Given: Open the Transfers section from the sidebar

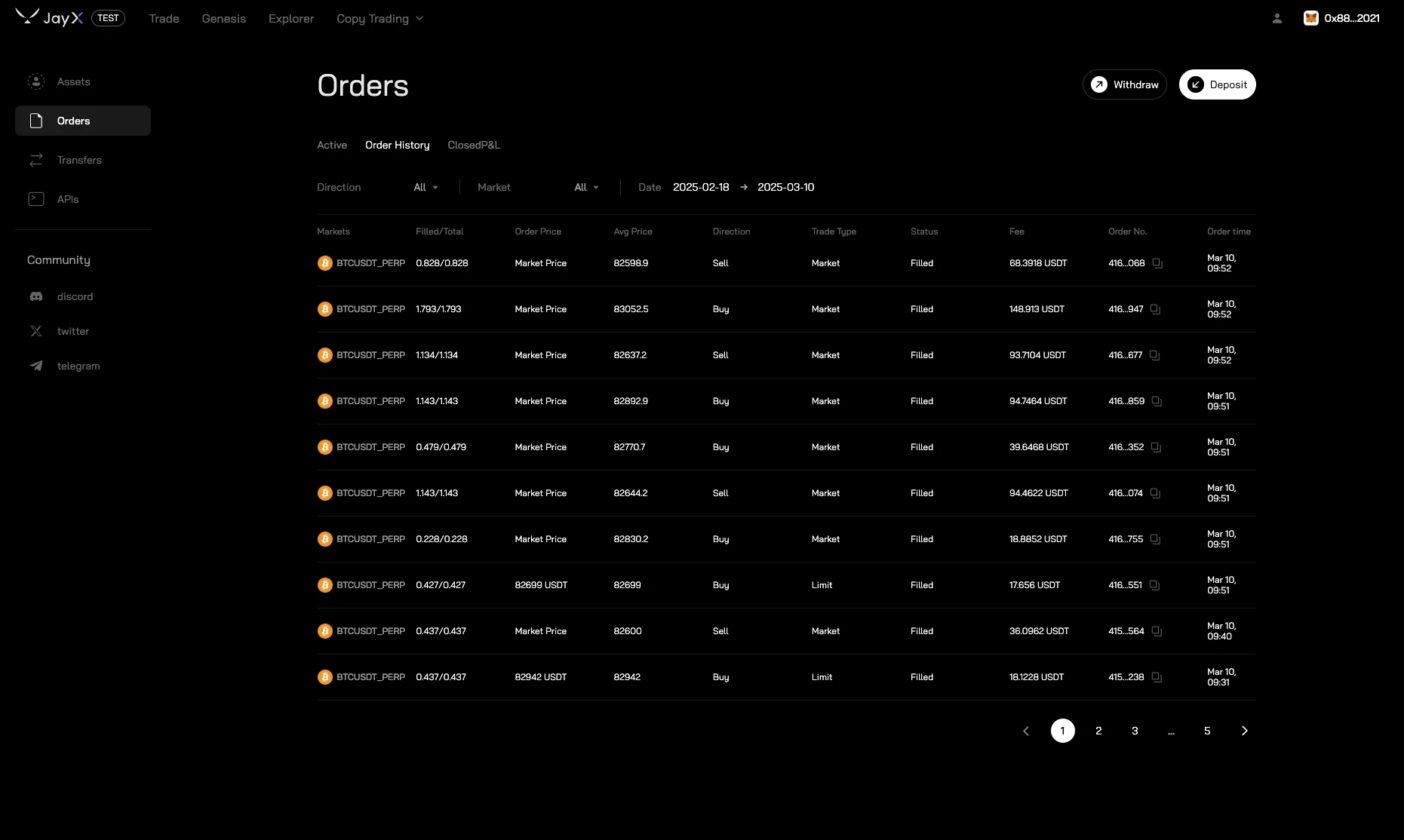Looking at the screenshot, I should coord(36,160).
